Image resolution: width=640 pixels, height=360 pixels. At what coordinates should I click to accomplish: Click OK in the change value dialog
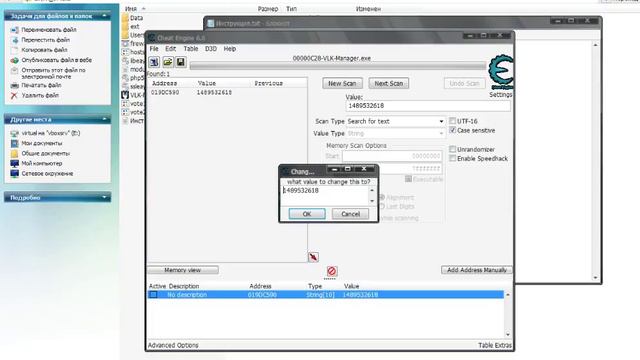(x=307, y=214)
